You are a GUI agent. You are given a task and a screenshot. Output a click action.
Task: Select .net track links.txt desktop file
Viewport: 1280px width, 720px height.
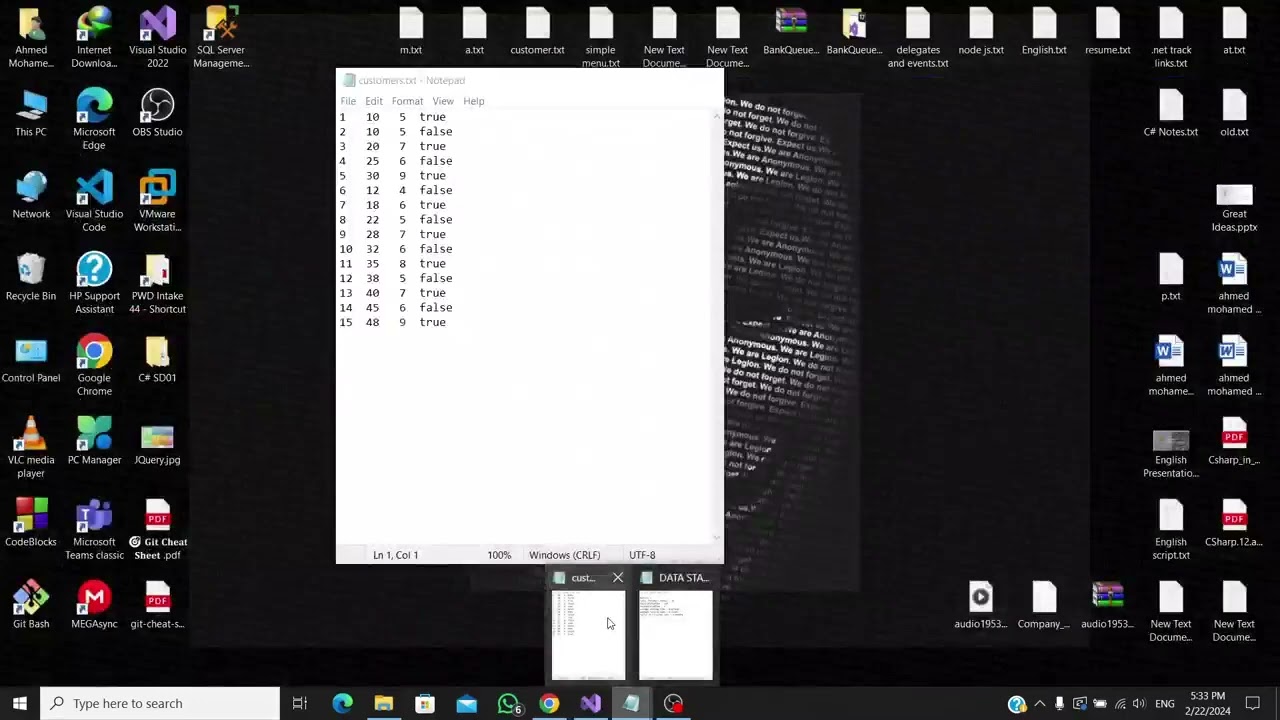coord(1171,38)
